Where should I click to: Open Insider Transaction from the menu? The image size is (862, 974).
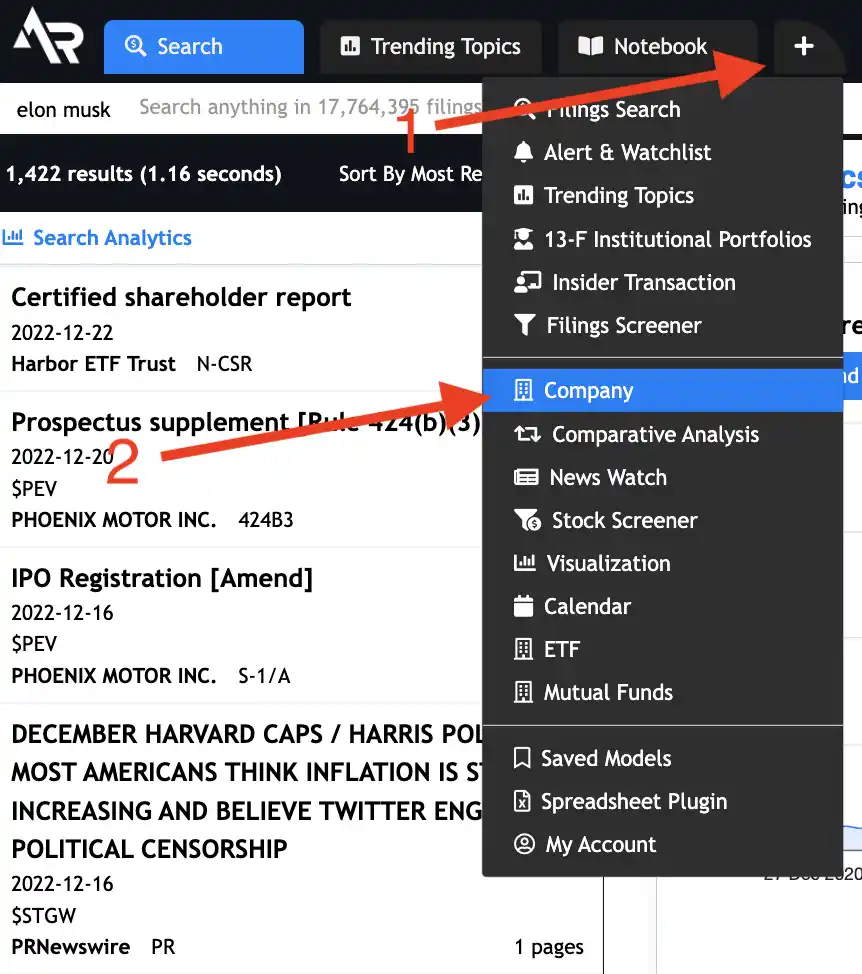click(643, 283)
